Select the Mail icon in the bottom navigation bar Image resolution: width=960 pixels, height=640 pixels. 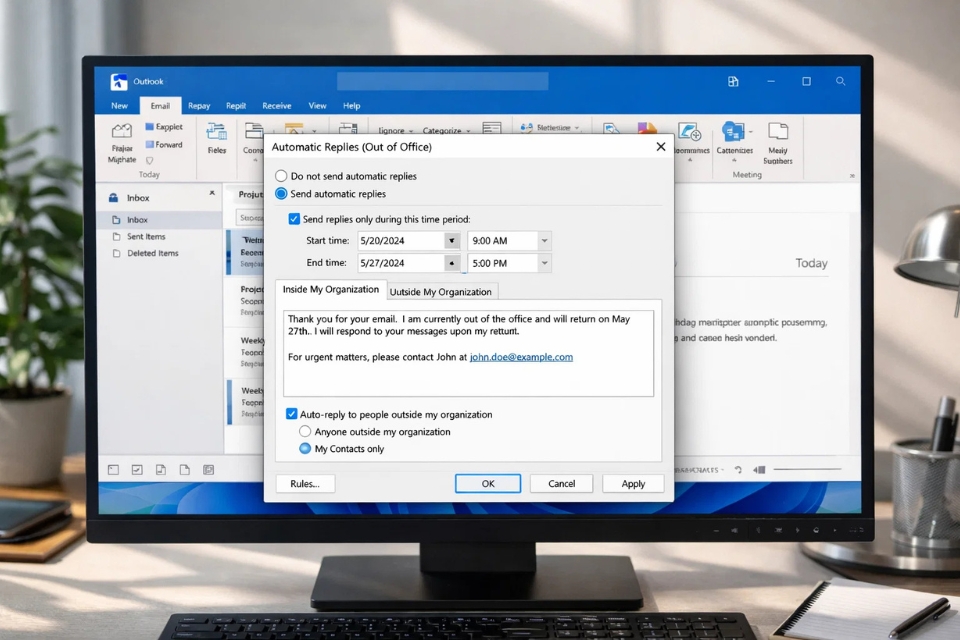click(x=113, y=468)
